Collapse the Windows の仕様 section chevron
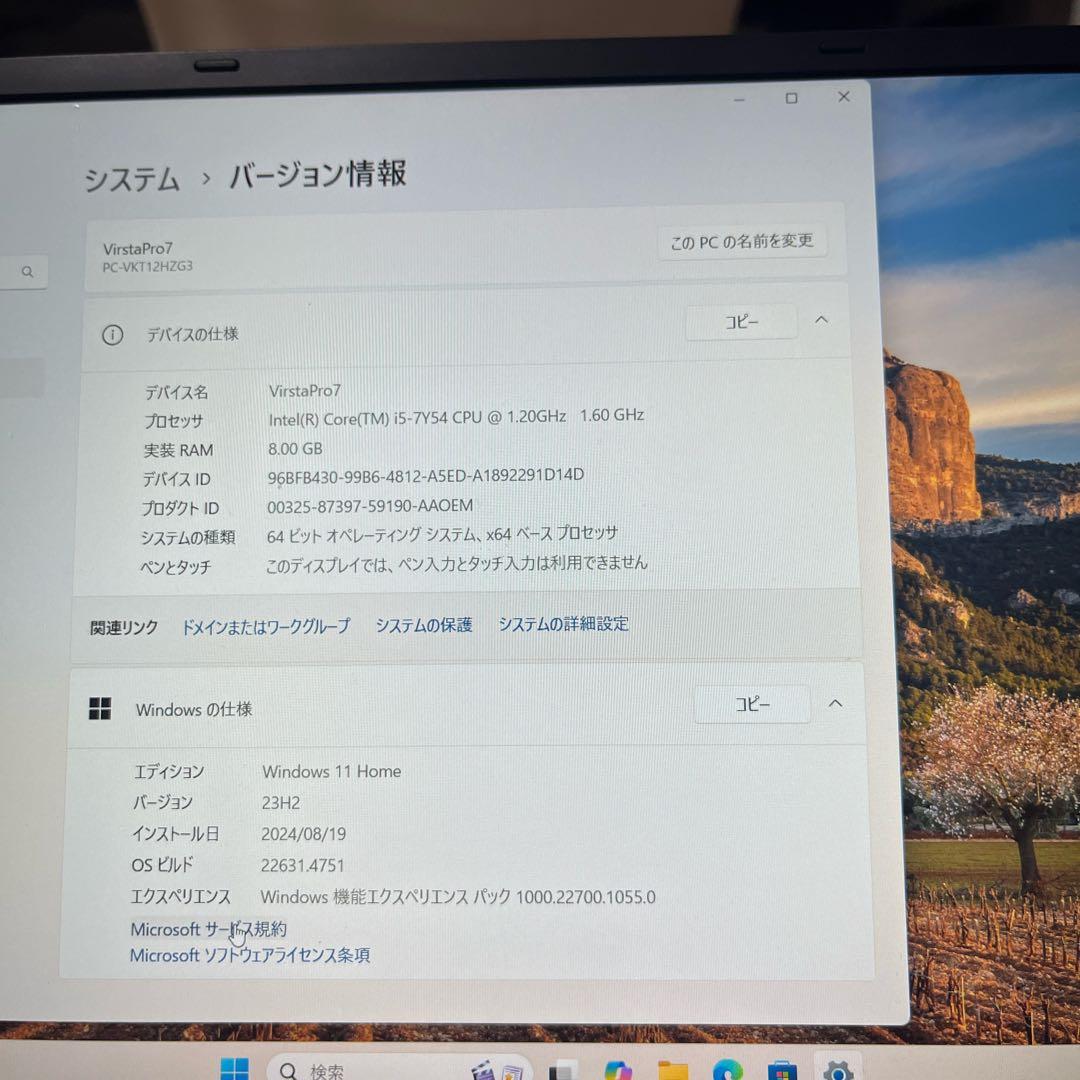This screenshot has width=1080, height=1080. point(836,704)
